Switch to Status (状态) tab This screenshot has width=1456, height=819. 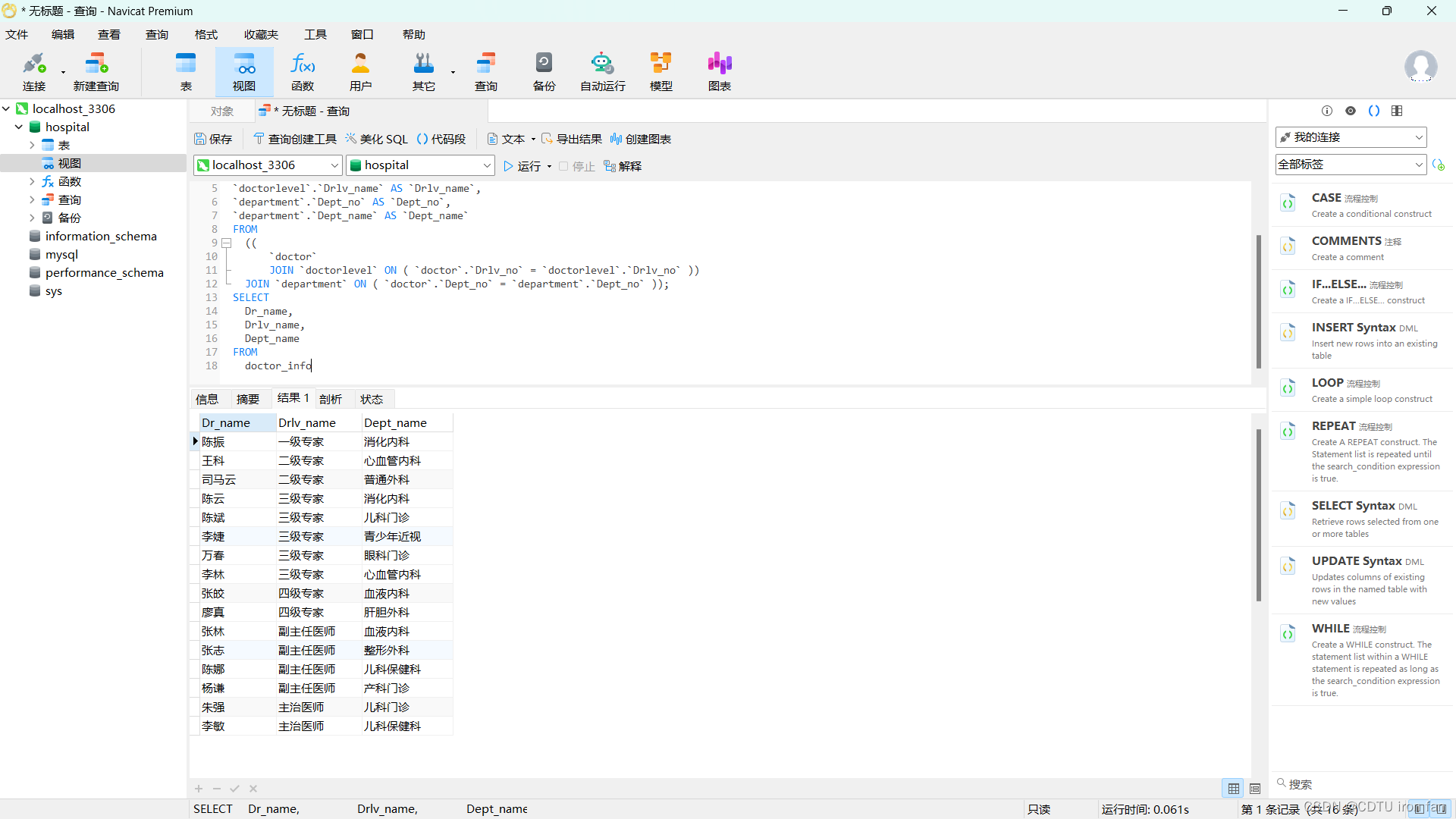coord(372,399)
